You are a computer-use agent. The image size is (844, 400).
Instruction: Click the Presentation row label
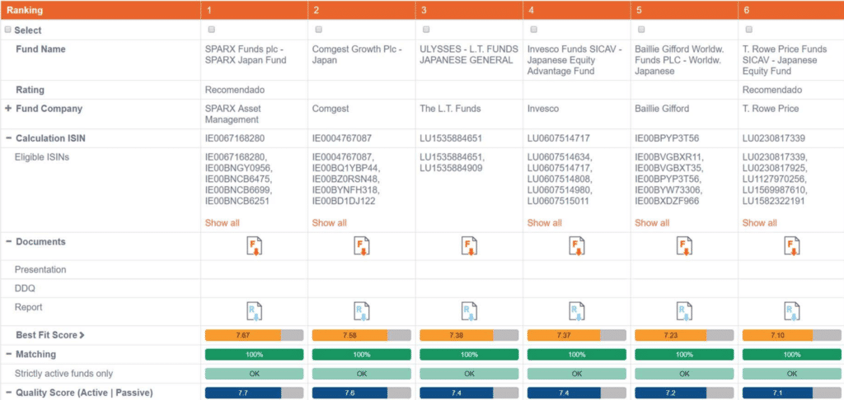coord(40,270)
